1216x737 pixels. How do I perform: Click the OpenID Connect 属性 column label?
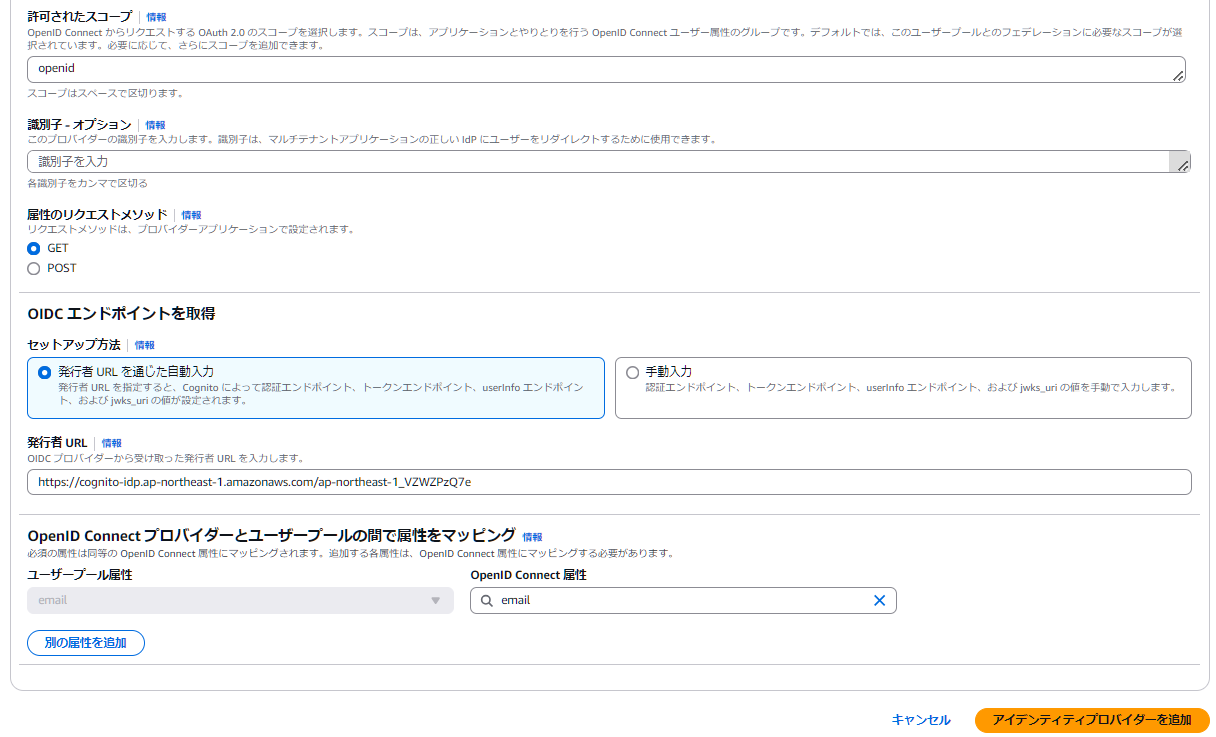(528, 575)
